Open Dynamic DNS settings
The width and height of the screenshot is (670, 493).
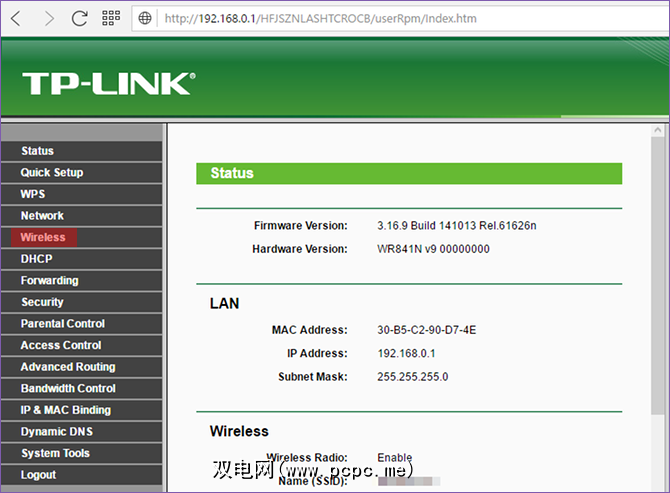pyautogui.click(x=81, y=431)
